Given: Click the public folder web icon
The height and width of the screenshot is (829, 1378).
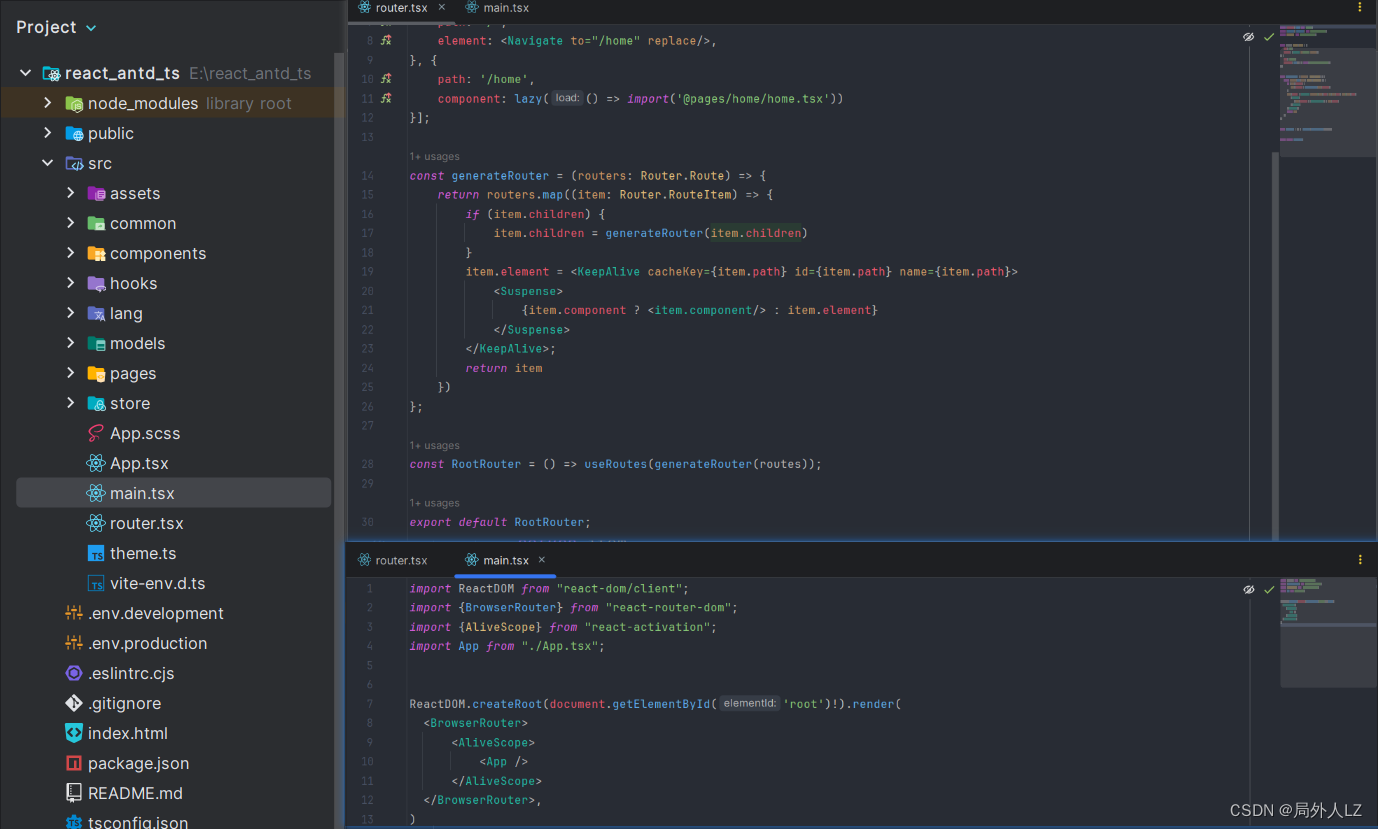Looking at the screenshot, I should pos(74,133).
